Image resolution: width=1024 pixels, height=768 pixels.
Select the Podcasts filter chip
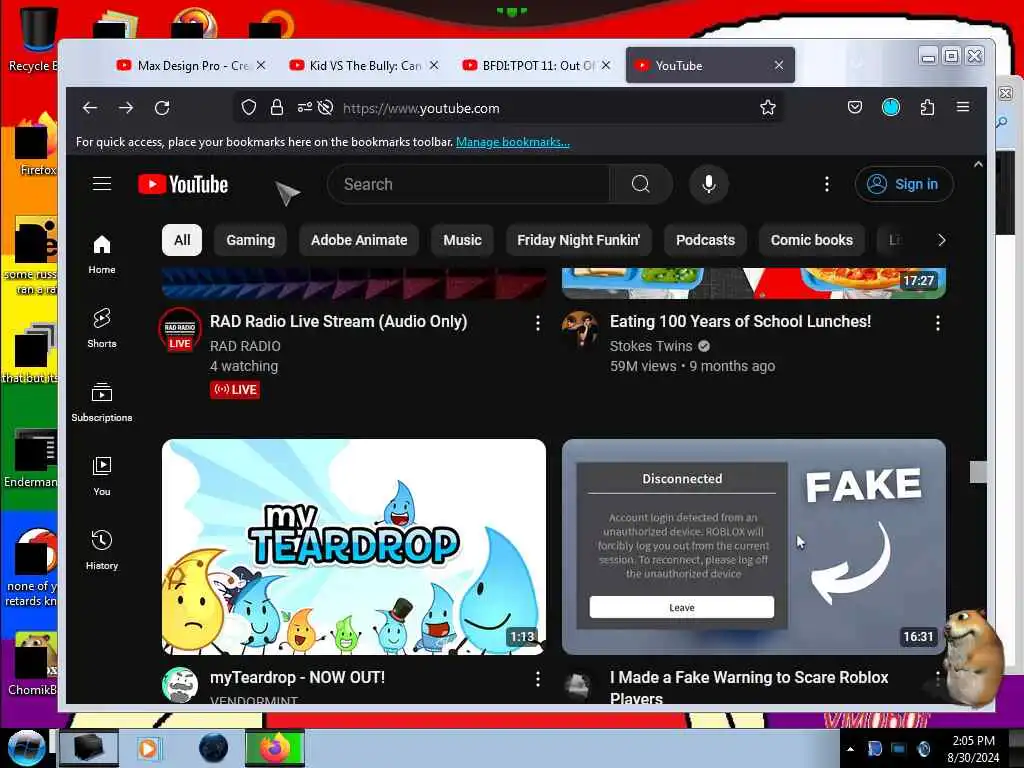[x=705, y=240]
